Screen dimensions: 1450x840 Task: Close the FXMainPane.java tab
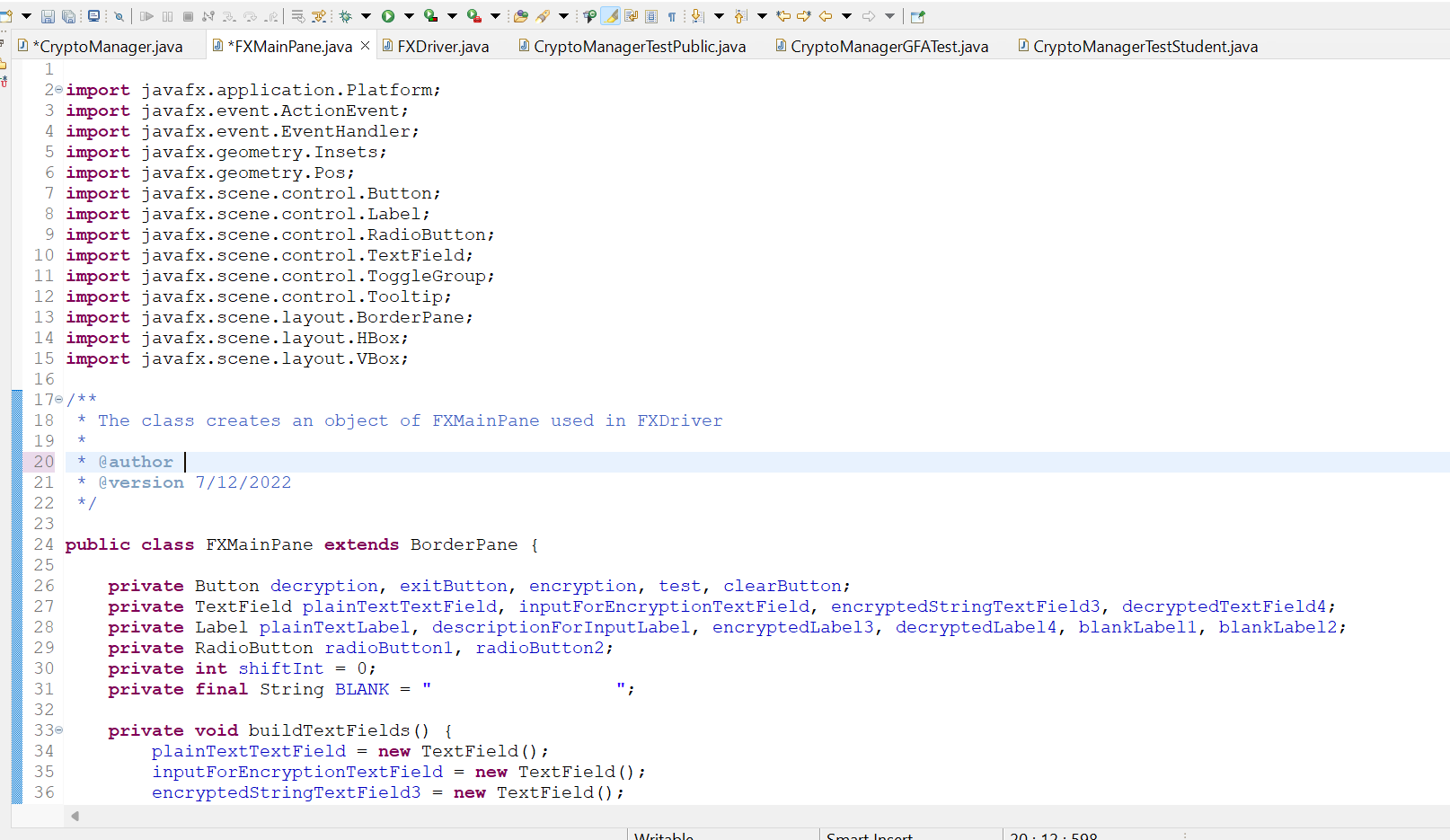coord(365,46)
